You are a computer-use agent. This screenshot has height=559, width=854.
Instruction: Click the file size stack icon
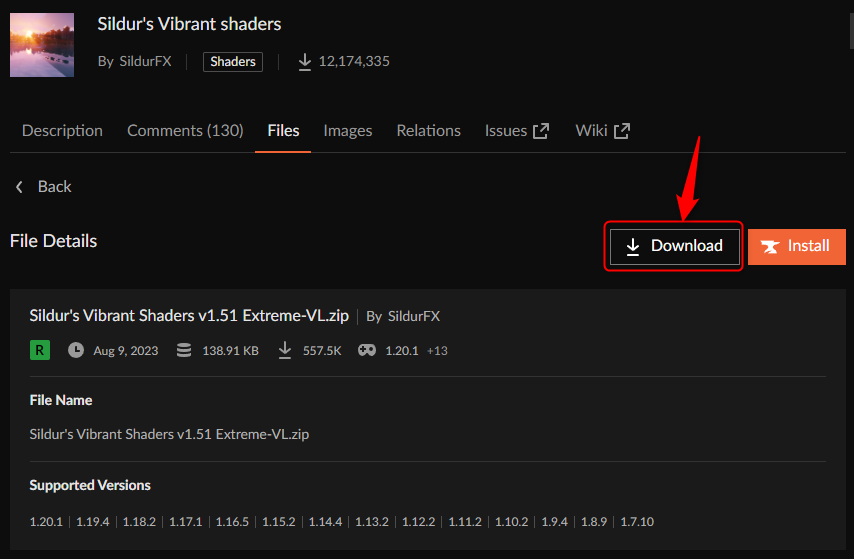point(184,350)
